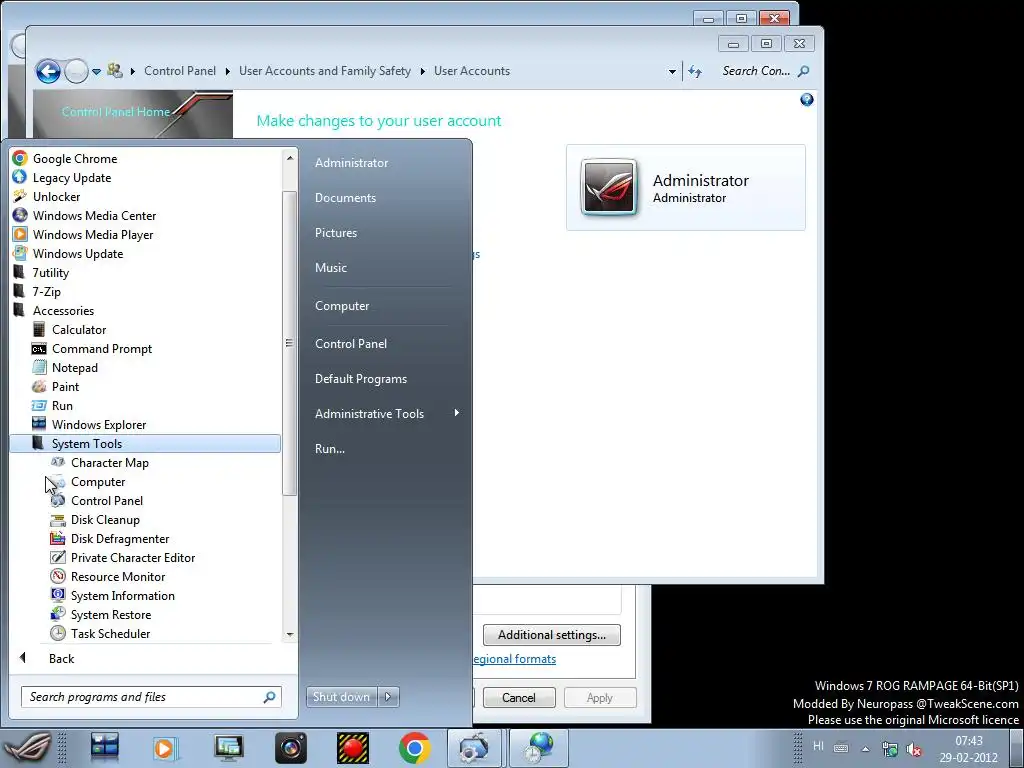Open Control Panel Home link
This screenshot has height=768, width=1024.
[x=116, y=112]
